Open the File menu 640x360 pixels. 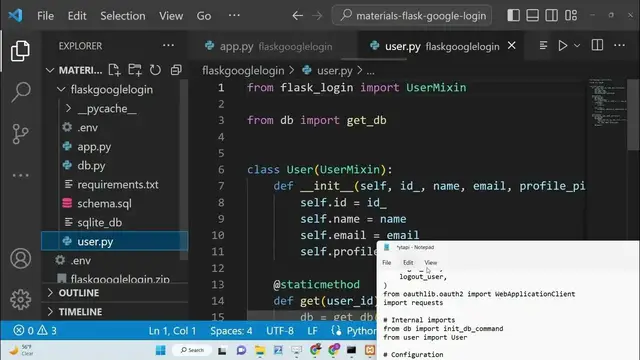[x=45, y=16]
